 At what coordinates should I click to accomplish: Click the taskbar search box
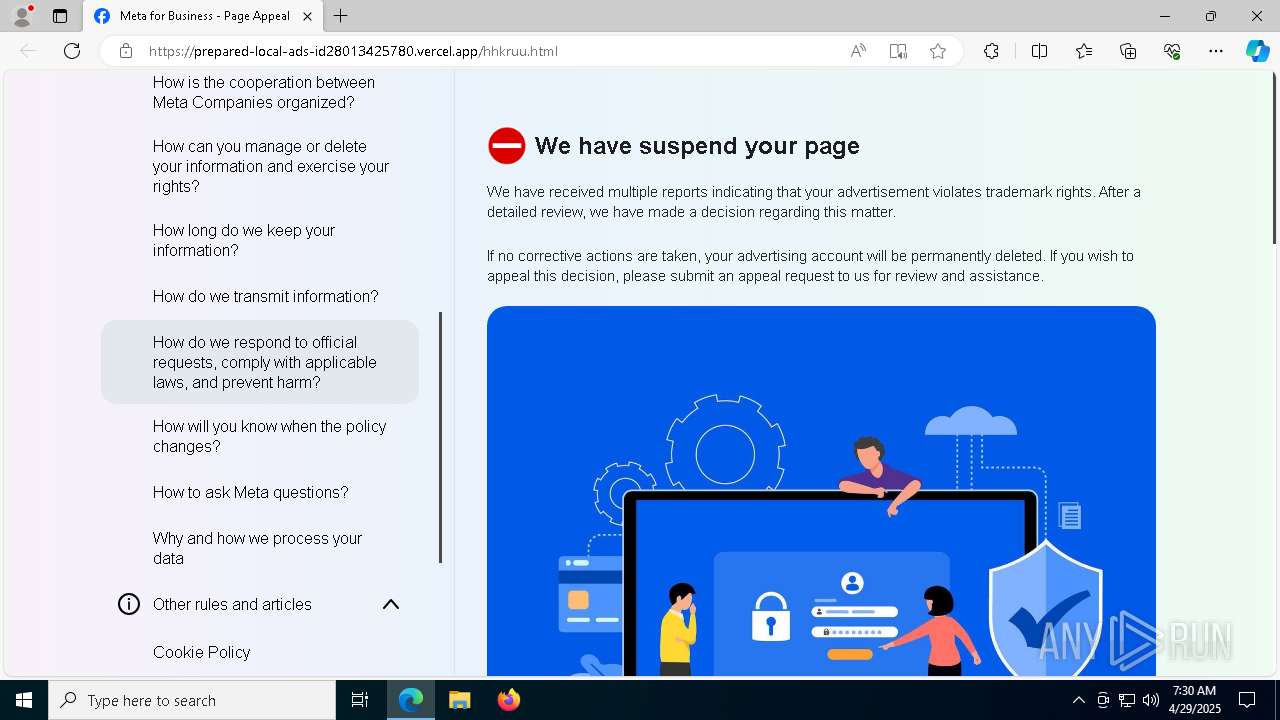click(192, 700)
